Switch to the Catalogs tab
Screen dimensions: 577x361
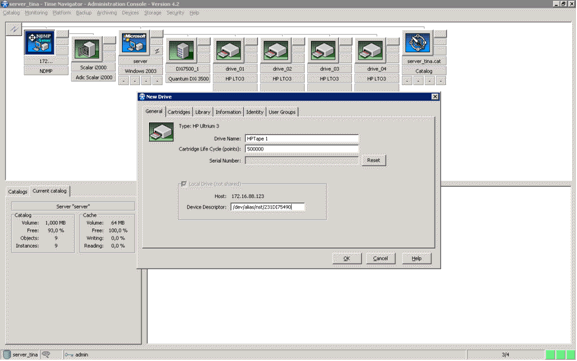[x=18, y=192]
